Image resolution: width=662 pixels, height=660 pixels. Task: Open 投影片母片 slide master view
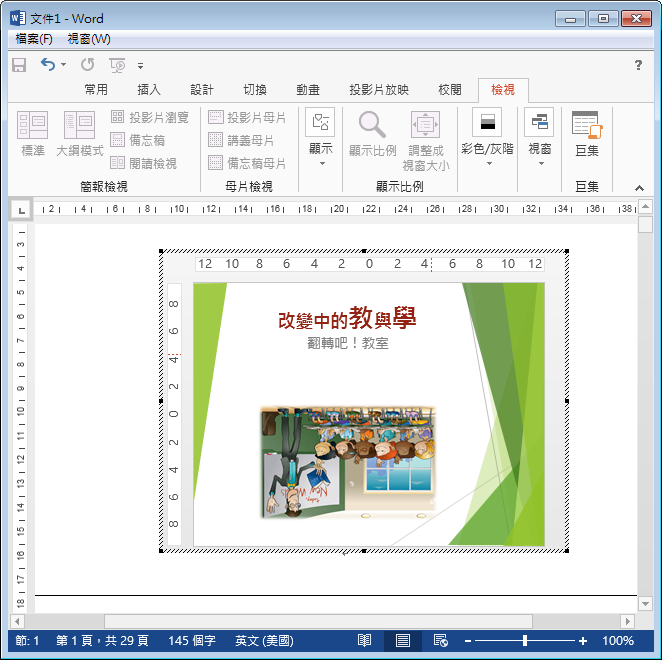(247, 117)
